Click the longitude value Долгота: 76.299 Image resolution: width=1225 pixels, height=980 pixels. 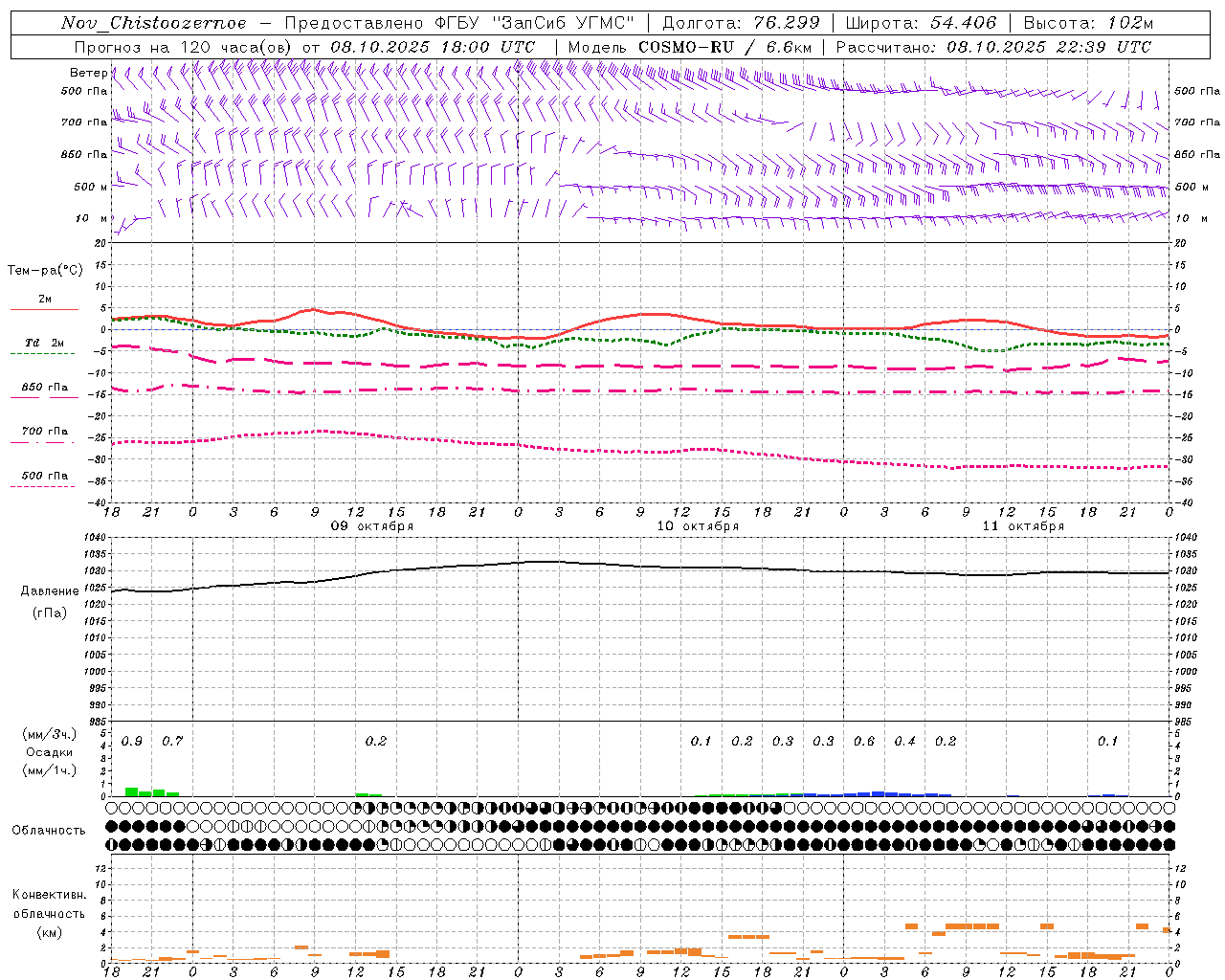(x=742, y=23)
